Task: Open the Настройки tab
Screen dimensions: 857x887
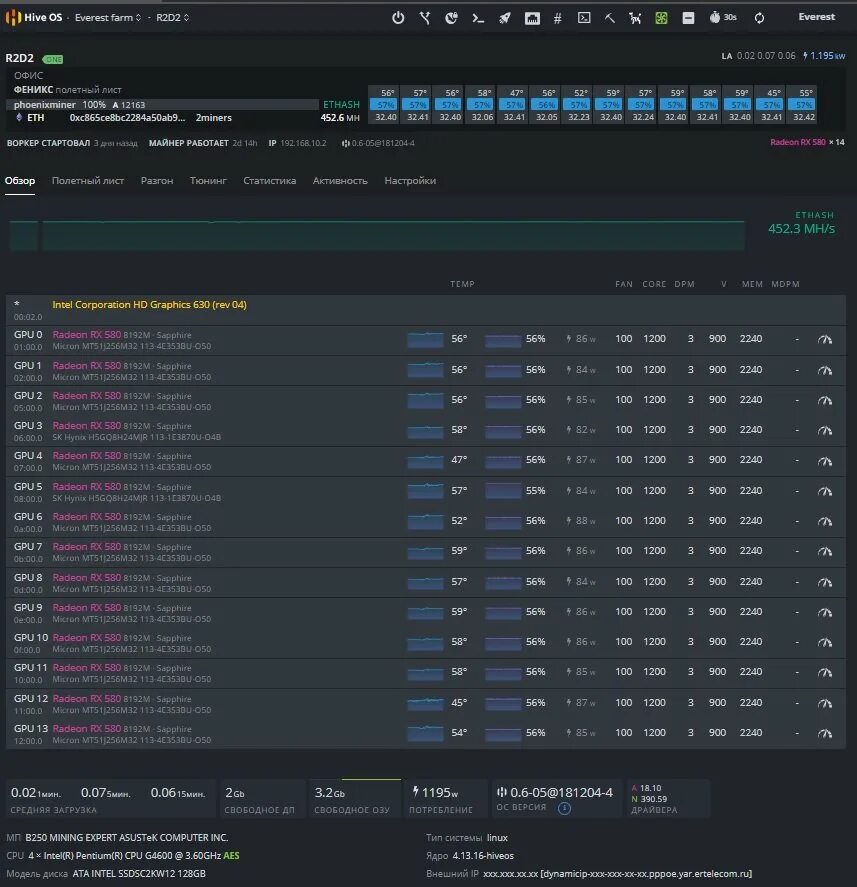Action: [x=410, y=180]
